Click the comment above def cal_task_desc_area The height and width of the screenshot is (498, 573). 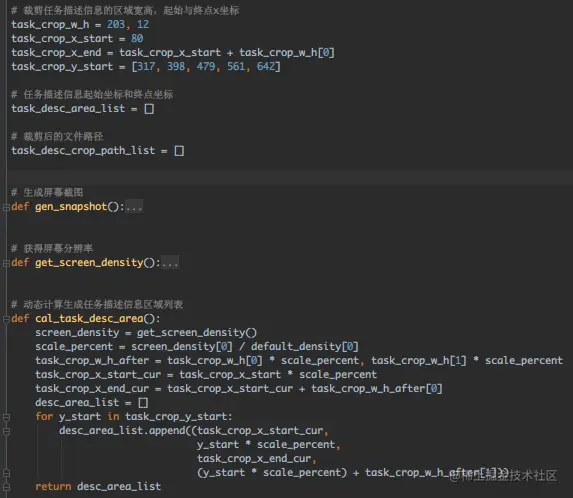tap(97, 305)
